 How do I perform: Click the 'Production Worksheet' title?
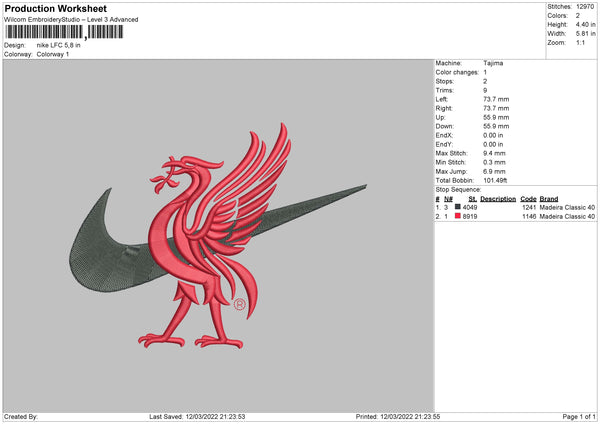click(55, 8)
